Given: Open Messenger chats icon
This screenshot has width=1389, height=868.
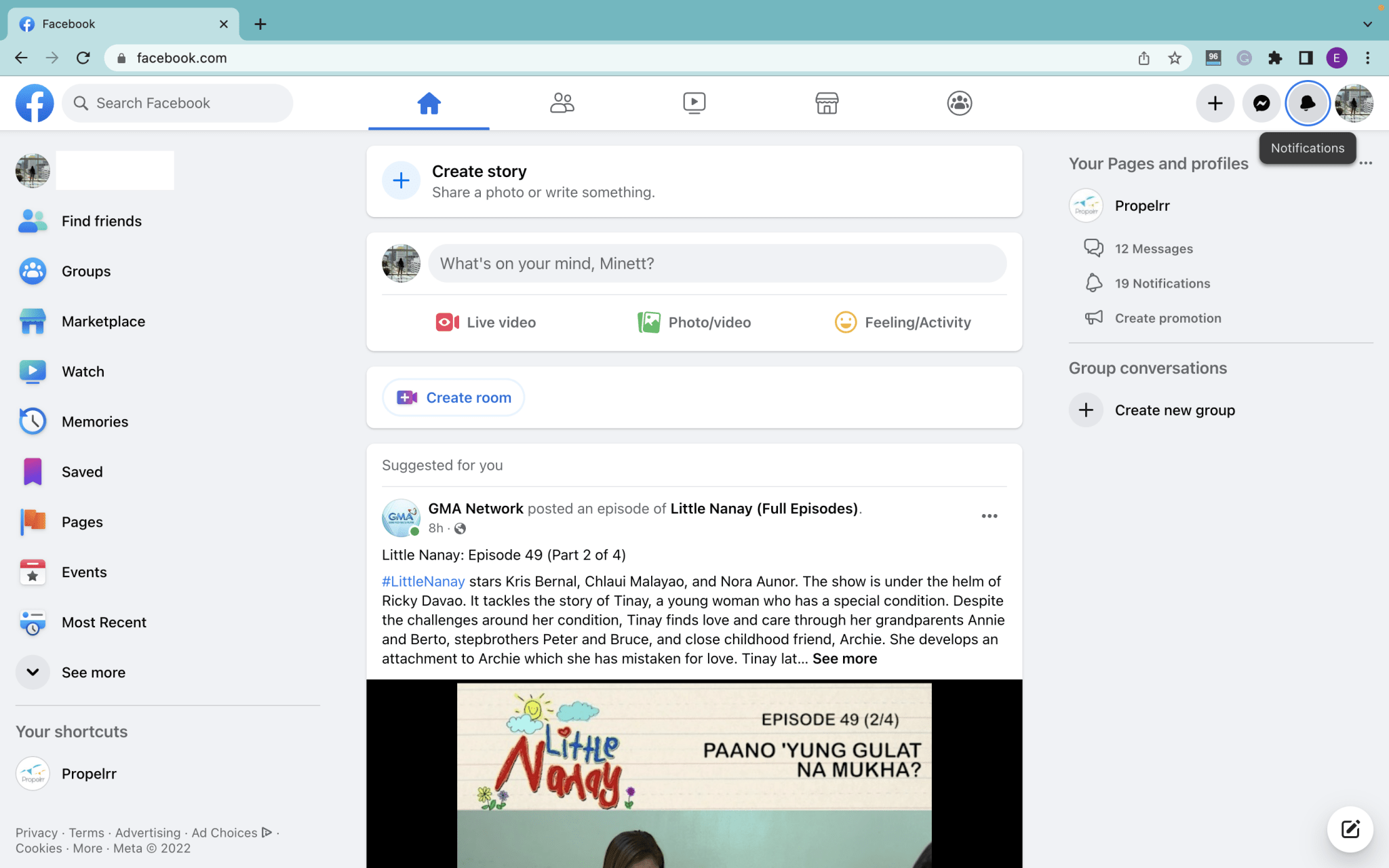Looking at the screenshot, I should coord(1261,103).
